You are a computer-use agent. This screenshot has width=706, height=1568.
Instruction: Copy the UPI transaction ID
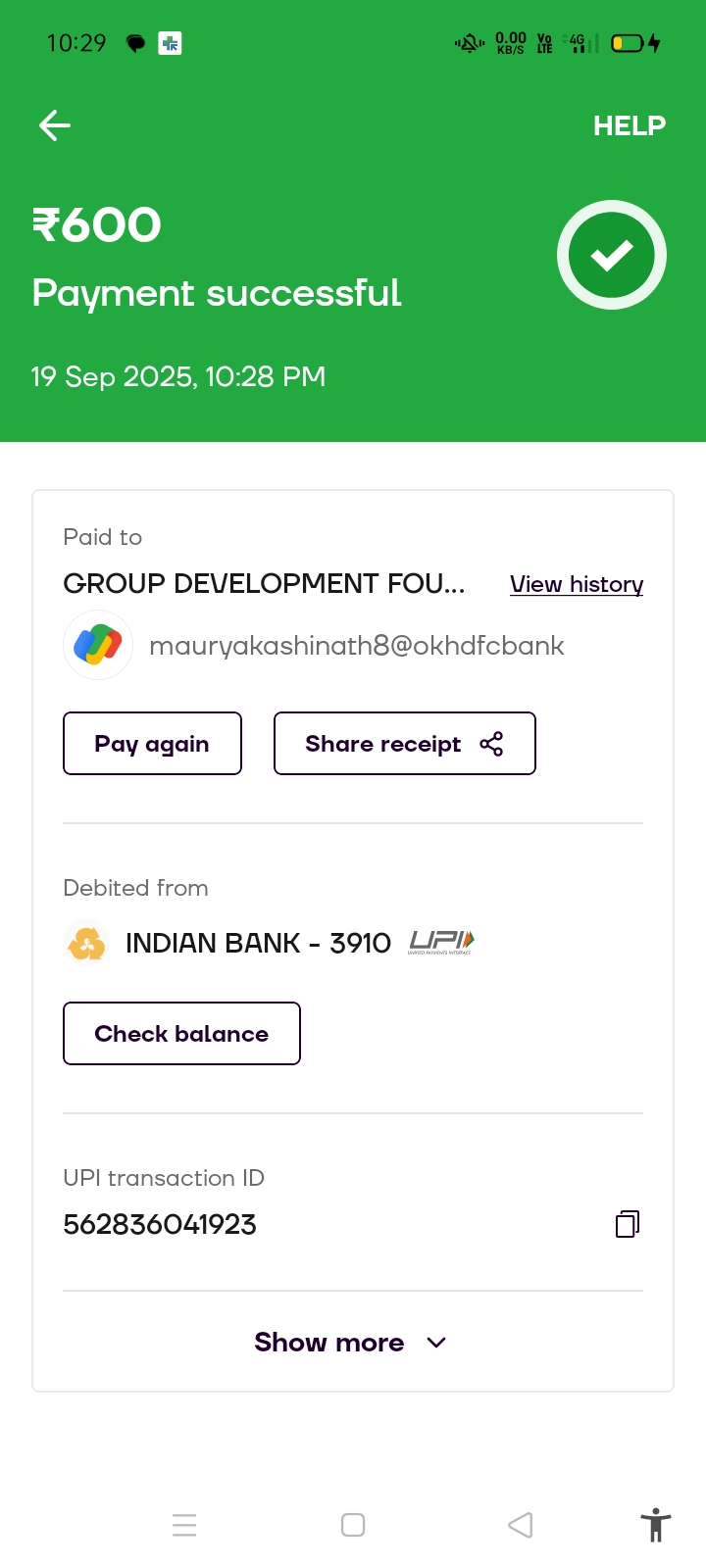coord(628,1224)
